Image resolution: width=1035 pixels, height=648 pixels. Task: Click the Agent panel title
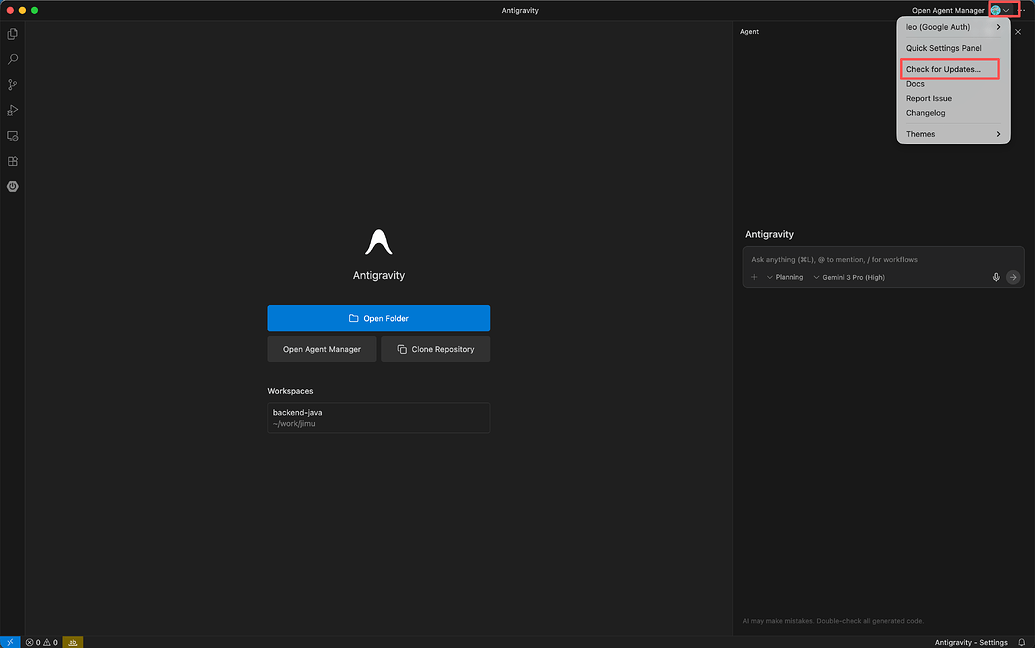pyautogui.click(x=749, y=32)
